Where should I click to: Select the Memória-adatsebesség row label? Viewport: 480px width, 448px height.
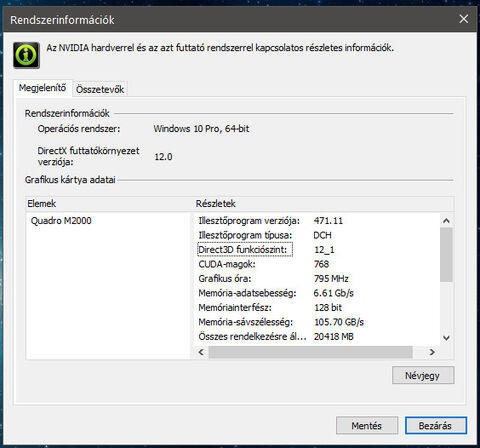[247, 293]
